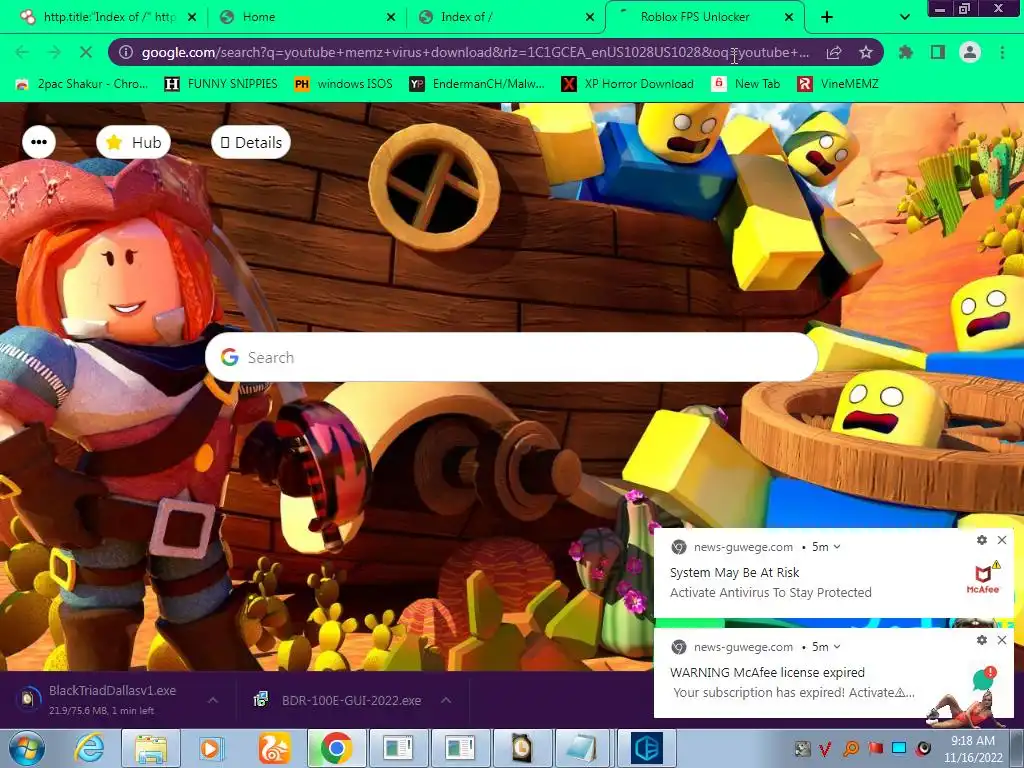Expand options chevron for BlackTriadDallasv1.exe
Image resolution: width=1024 pixels, height=768 pixels.
pos(213,700)
